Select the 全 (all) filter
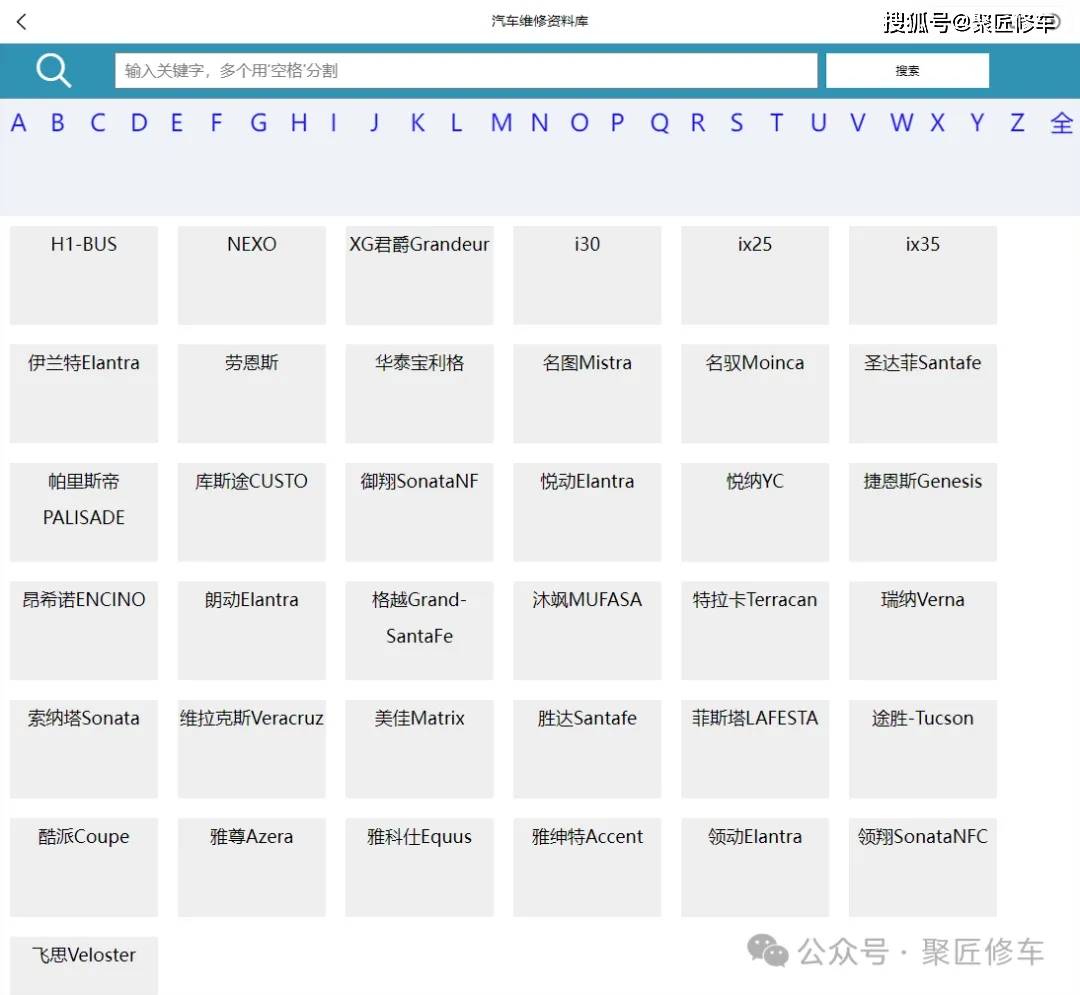Viewport: 1080px width, 995px height. (1061, 123)
